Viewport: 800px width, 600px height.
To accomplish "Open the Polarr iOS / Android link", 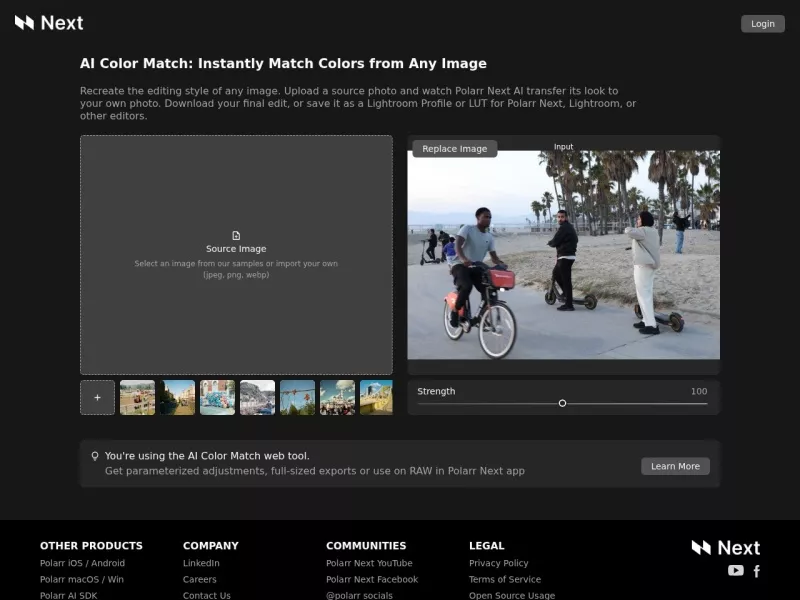I will pos(82,563).
